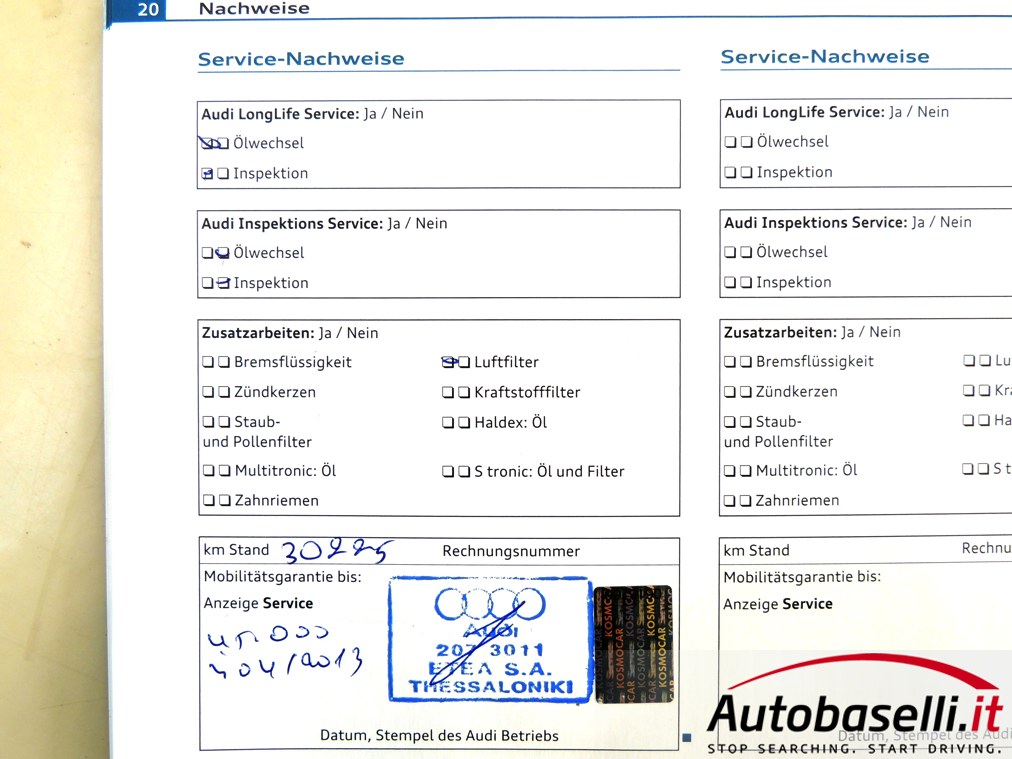Image resolution: width=1012 pixels, height=759 pixels.
Task: Mark Ja box for Multitronic: Öl, blank right form
Action: (729, 471)
